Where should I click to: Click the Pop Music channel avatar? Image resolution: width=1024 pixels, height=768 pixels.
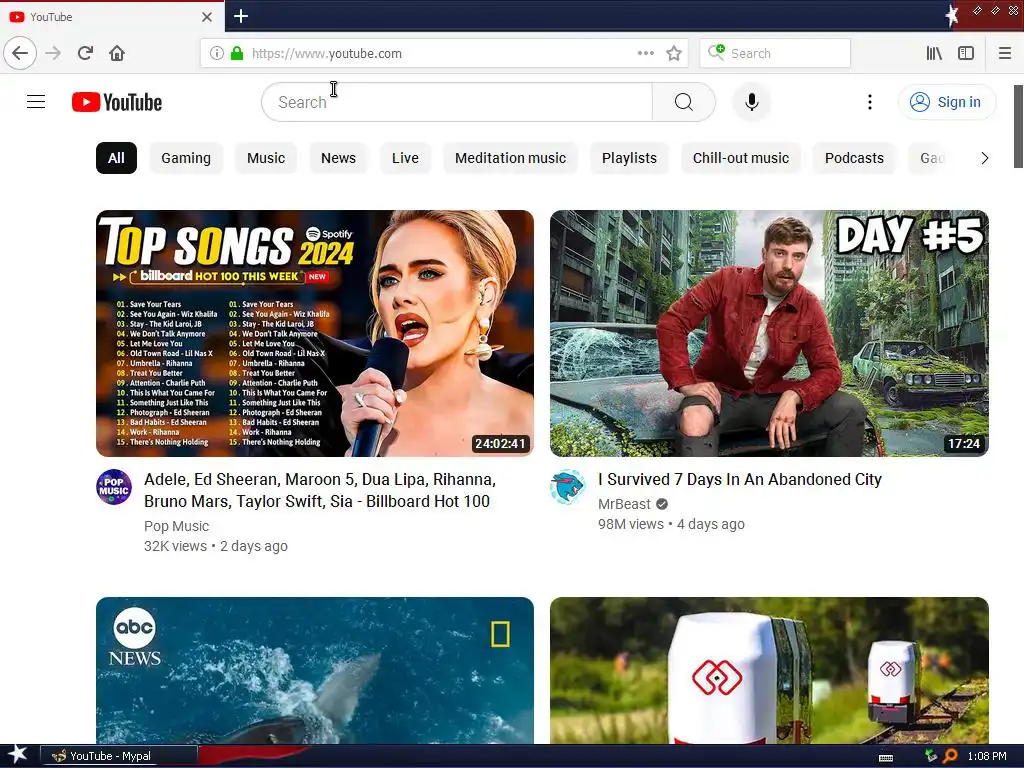click(114, 487)
